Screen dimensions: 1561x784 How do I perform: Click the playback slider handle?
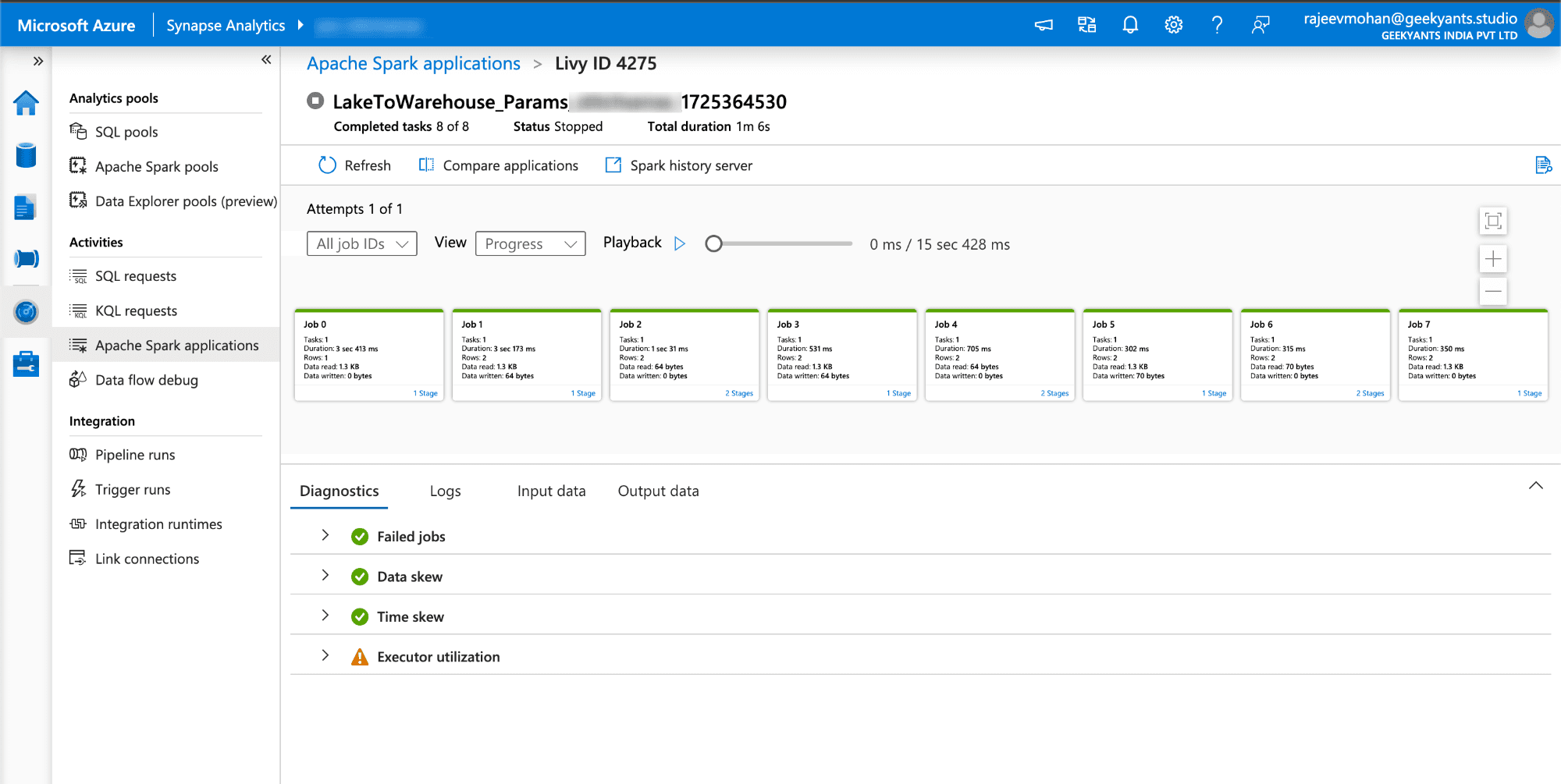pos(713,244)
